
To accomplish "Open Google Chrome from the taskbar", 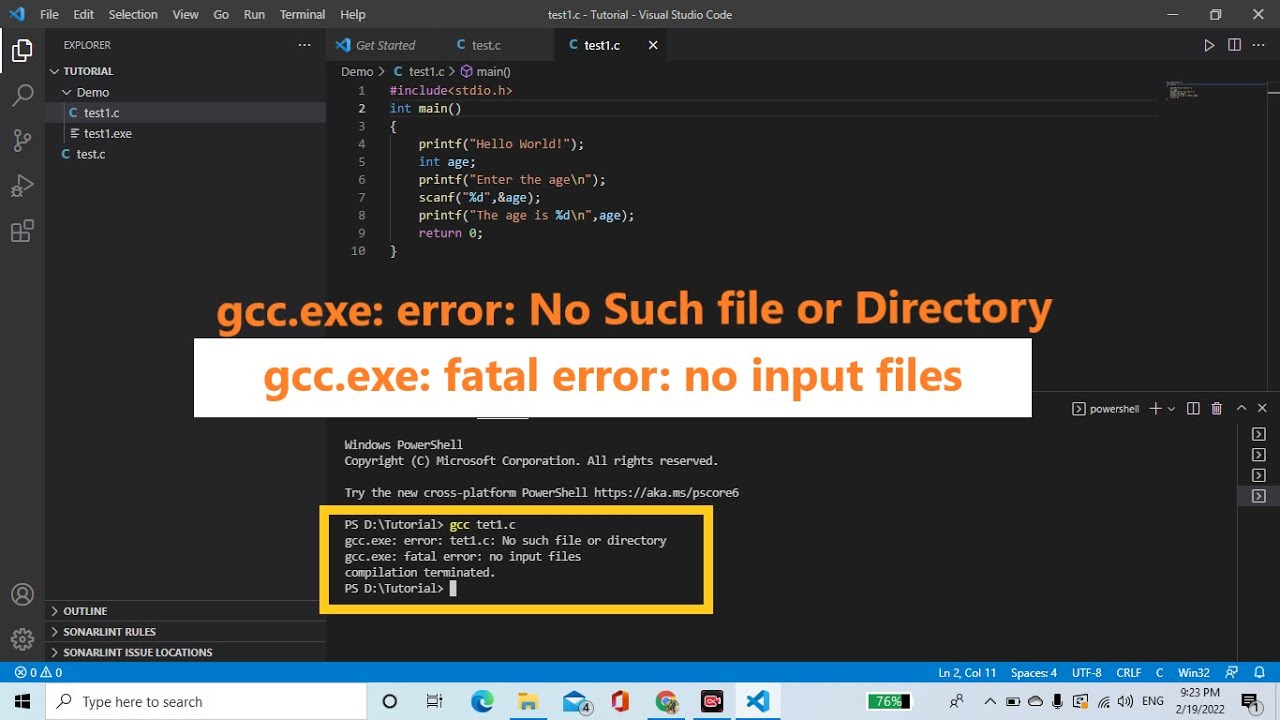I will tap(666, 701).
